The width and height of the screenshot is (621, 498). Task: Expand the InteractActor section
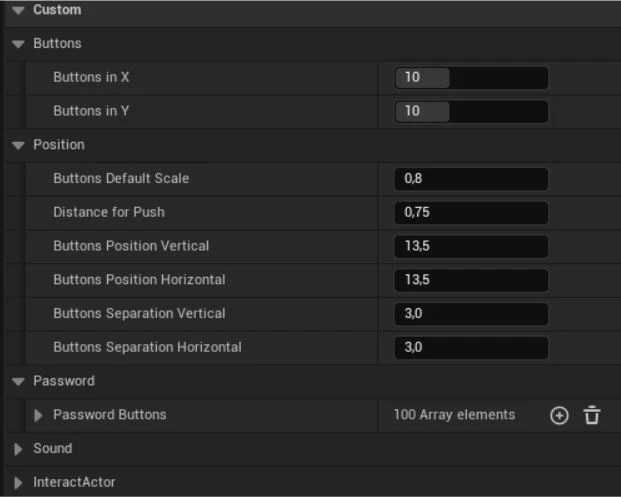tap(18, 483)
